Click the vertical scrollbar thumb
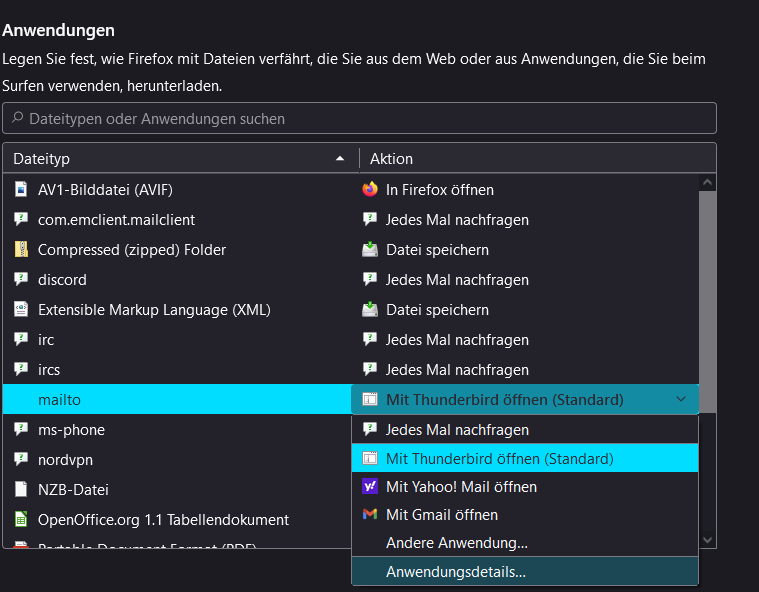Viewport: 759px width, 592px height. tap(707, 302)
